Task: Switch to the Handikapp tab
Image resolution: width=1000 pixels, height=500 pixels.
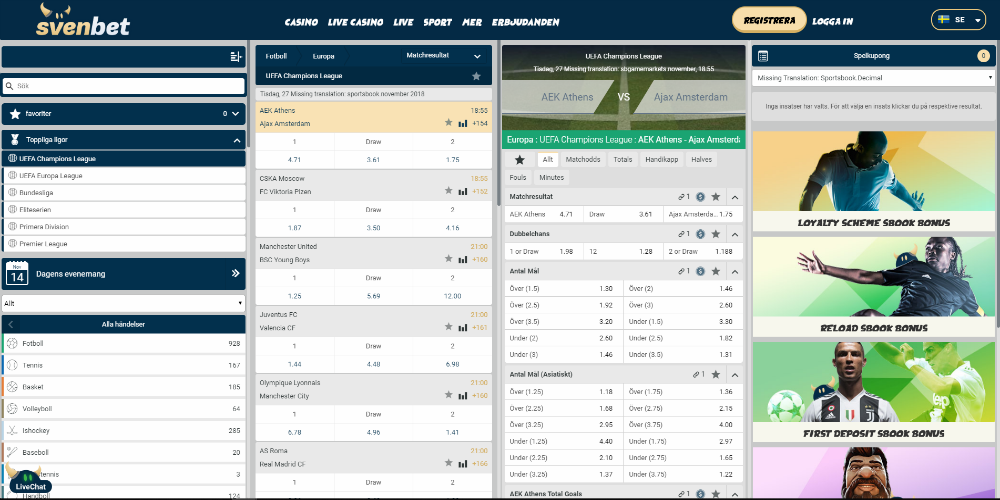Action: point(661,159)
